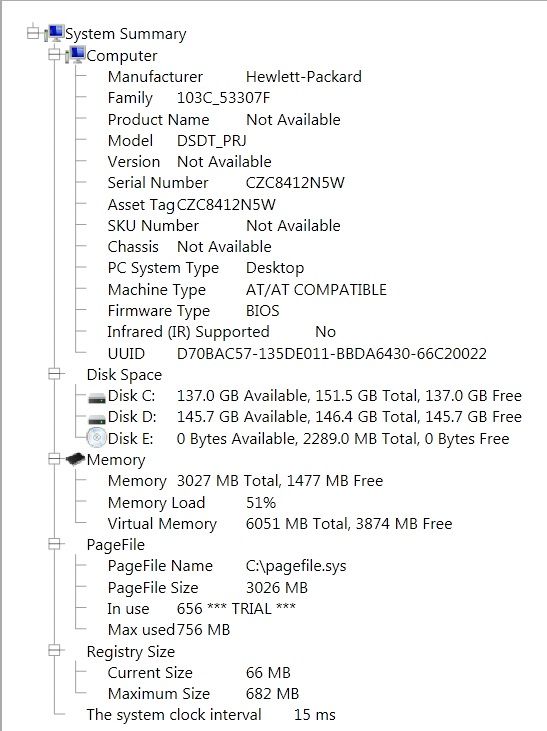Collapse the PageFile section
Image resolution: width=547 pixels, height=731 pixels.
click(x=54, y=544)
